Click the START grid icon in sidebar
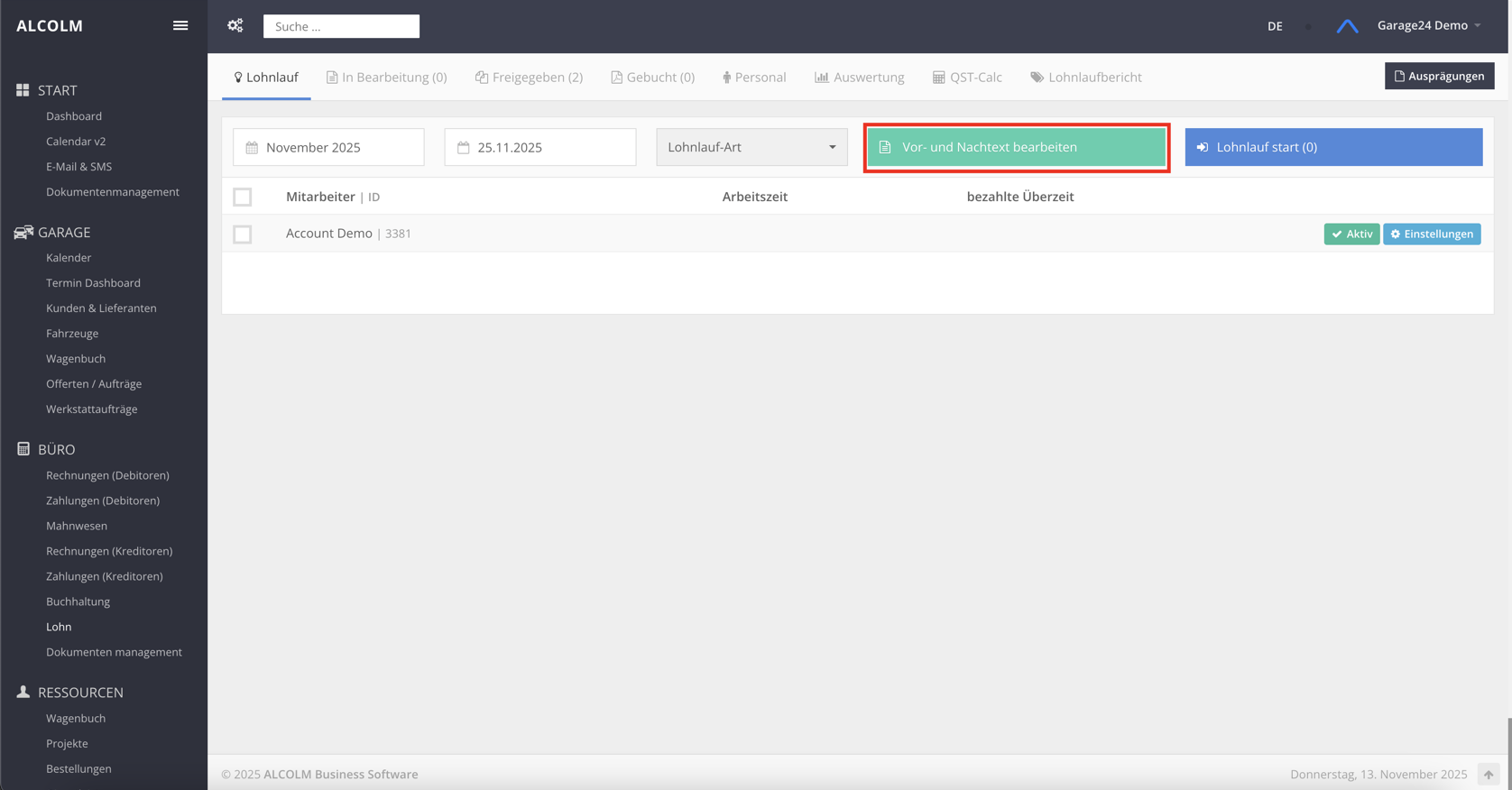Image resolution: width=1512 pixels, height=790 pixels. [x=23, y=90]
